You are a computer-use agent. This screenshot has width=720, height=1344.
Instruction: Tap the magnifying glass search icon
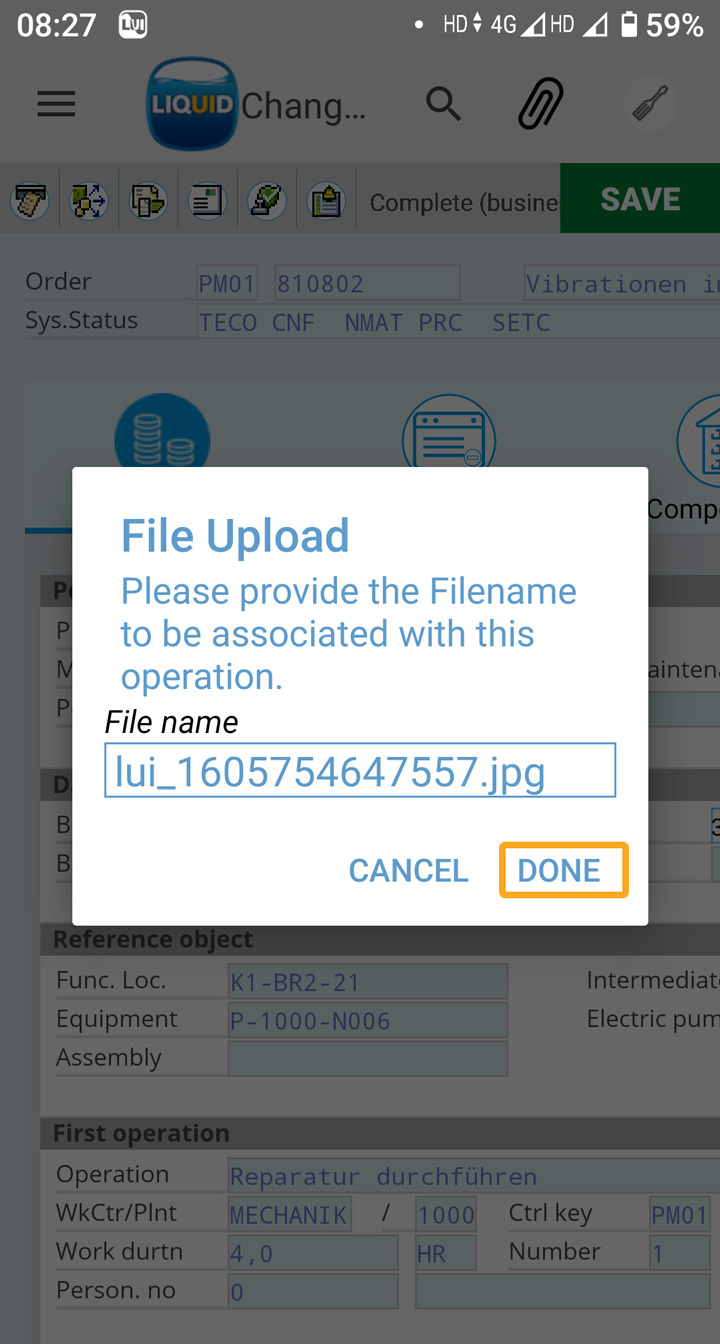coord(443,103)
